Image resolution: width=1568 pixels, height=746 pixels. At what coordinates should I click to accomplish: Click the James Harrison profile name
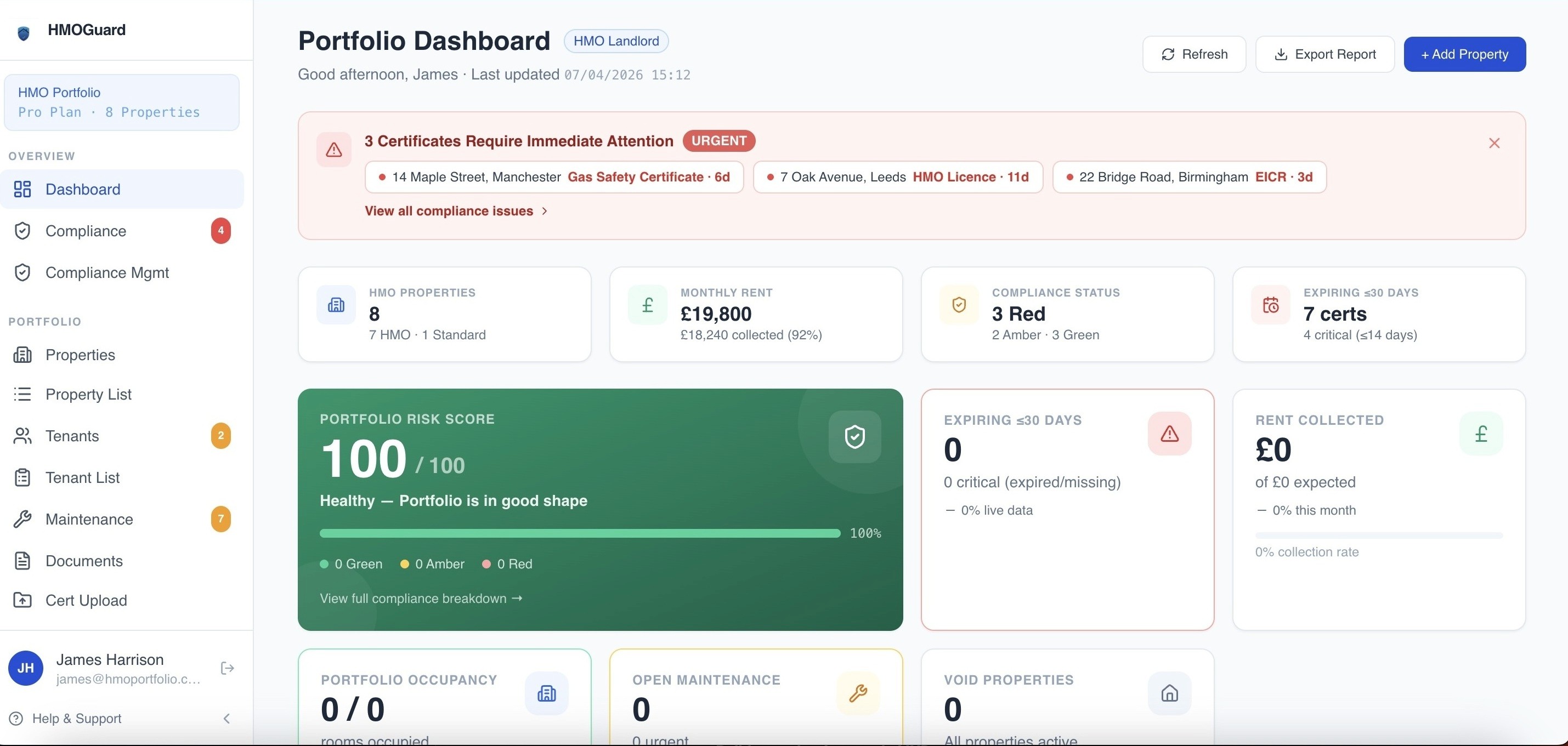click(110, 659)
